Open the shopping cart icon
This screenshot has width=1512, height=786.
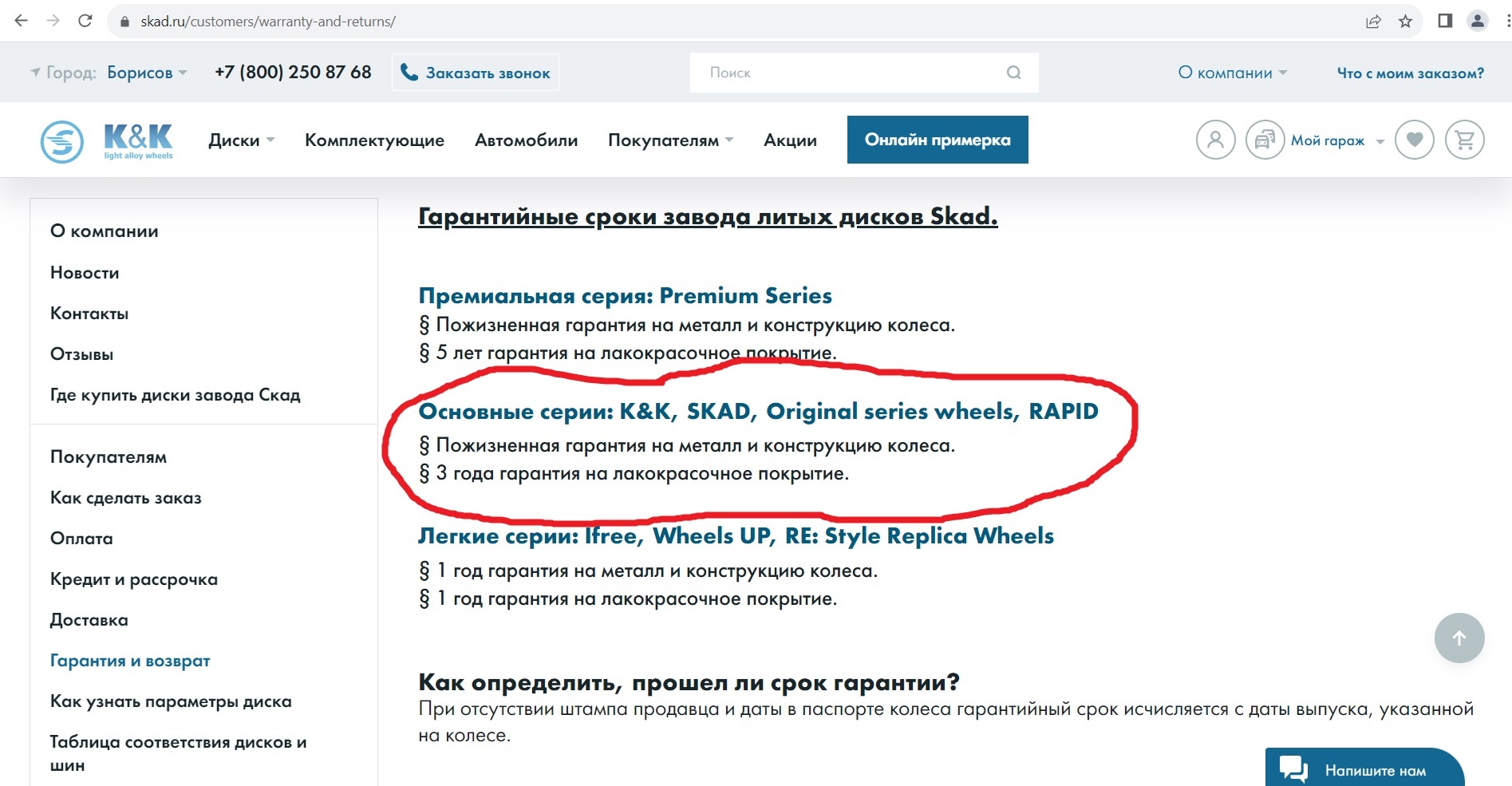1465,140
